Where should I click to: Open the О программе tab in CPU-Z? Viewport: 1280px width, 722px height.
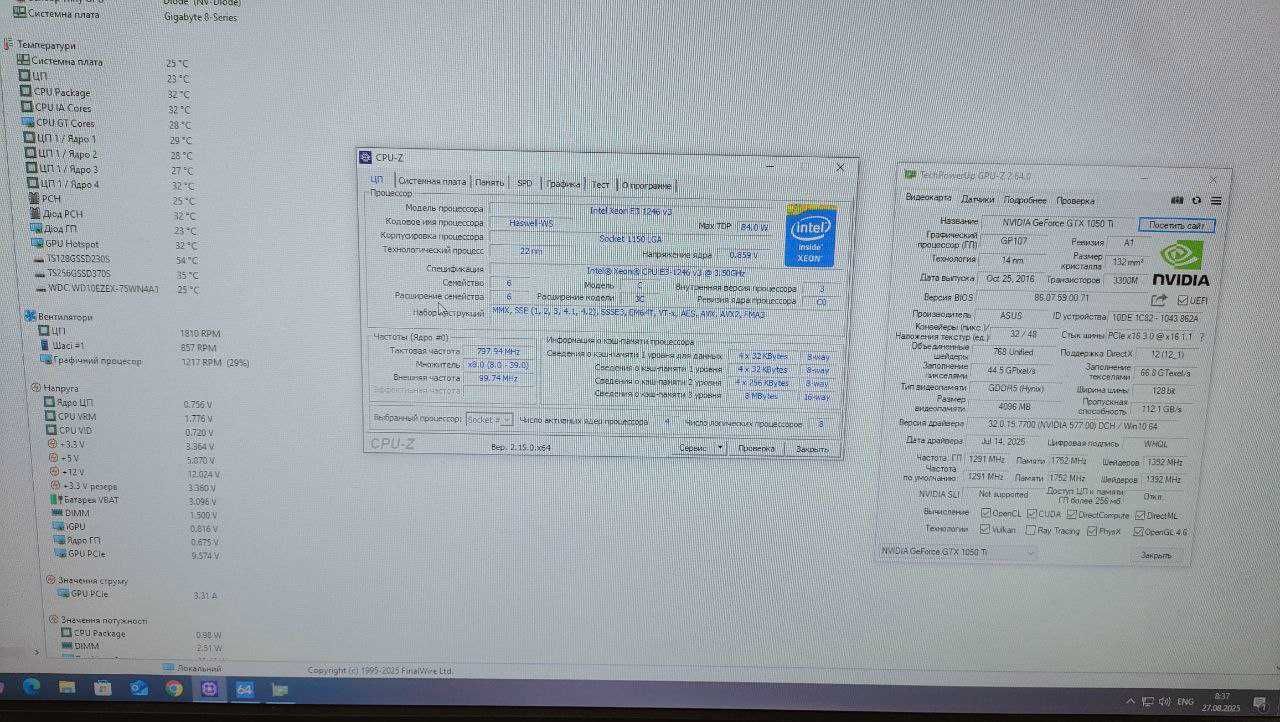647,185
